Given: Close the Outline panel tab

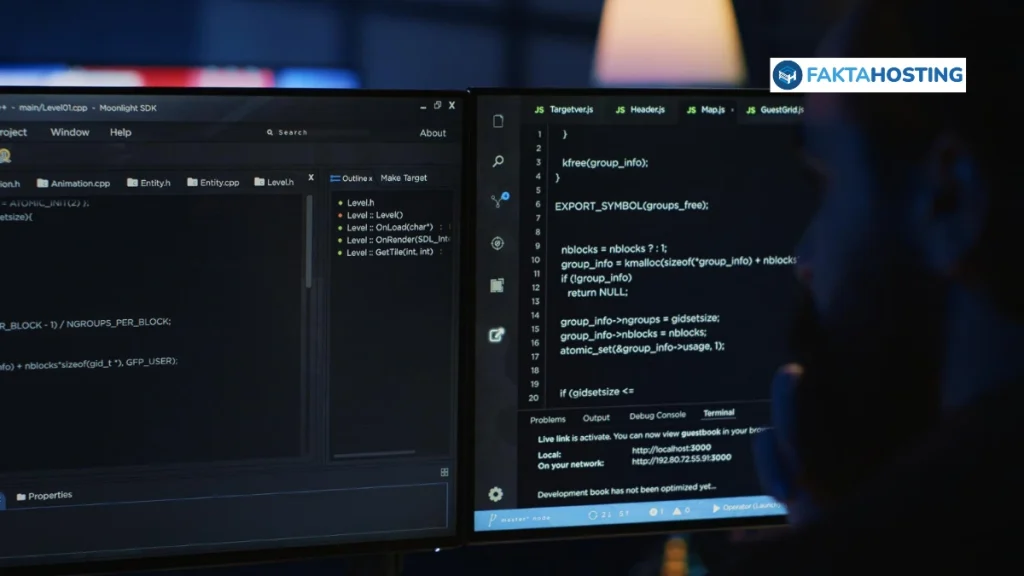Looking at the screenshot, I should click(371, 178).
